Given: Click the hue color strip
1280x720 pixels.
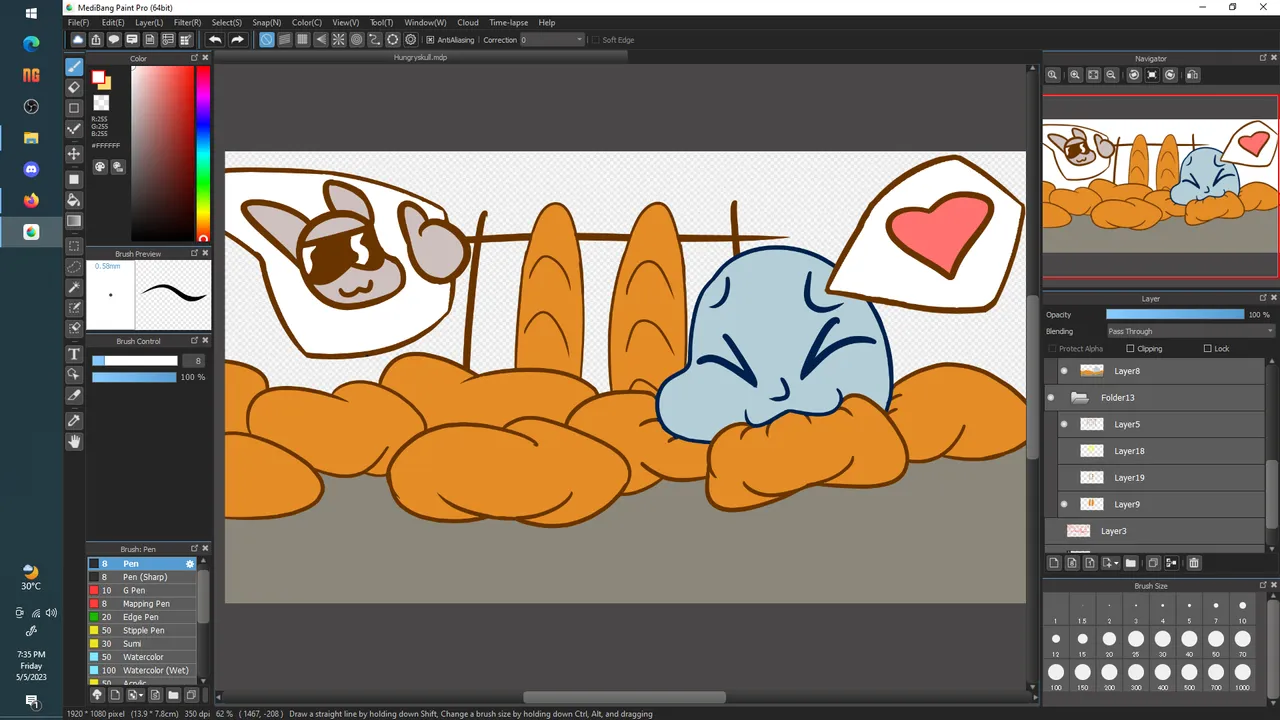Looking at the screenshot, I should (x=203, y=154).
